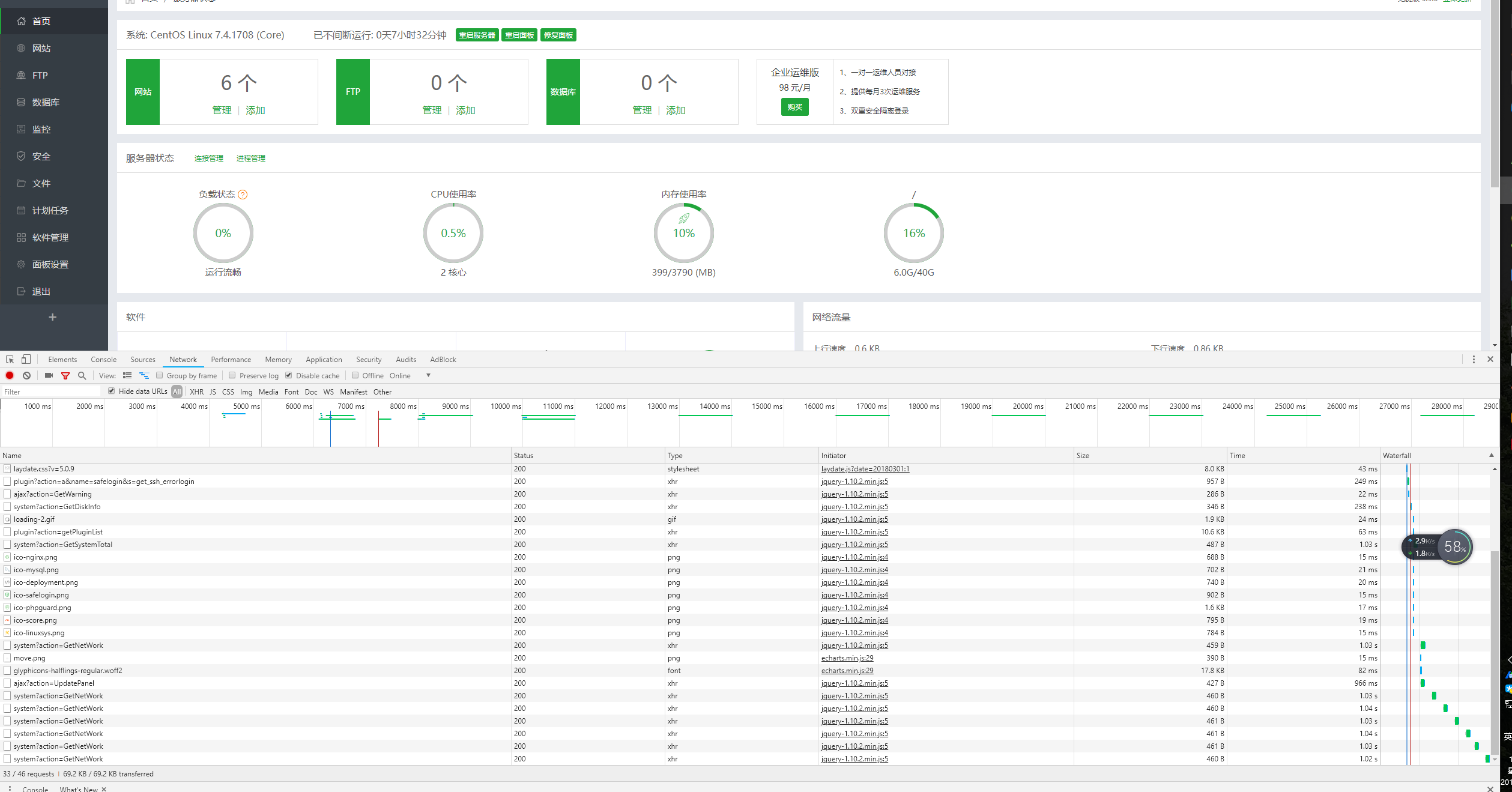Image resolution: width=1512 pixels, height=792 pixels.
Task: Activate DevTools inspect element picker
Action: tap(10, 360)
